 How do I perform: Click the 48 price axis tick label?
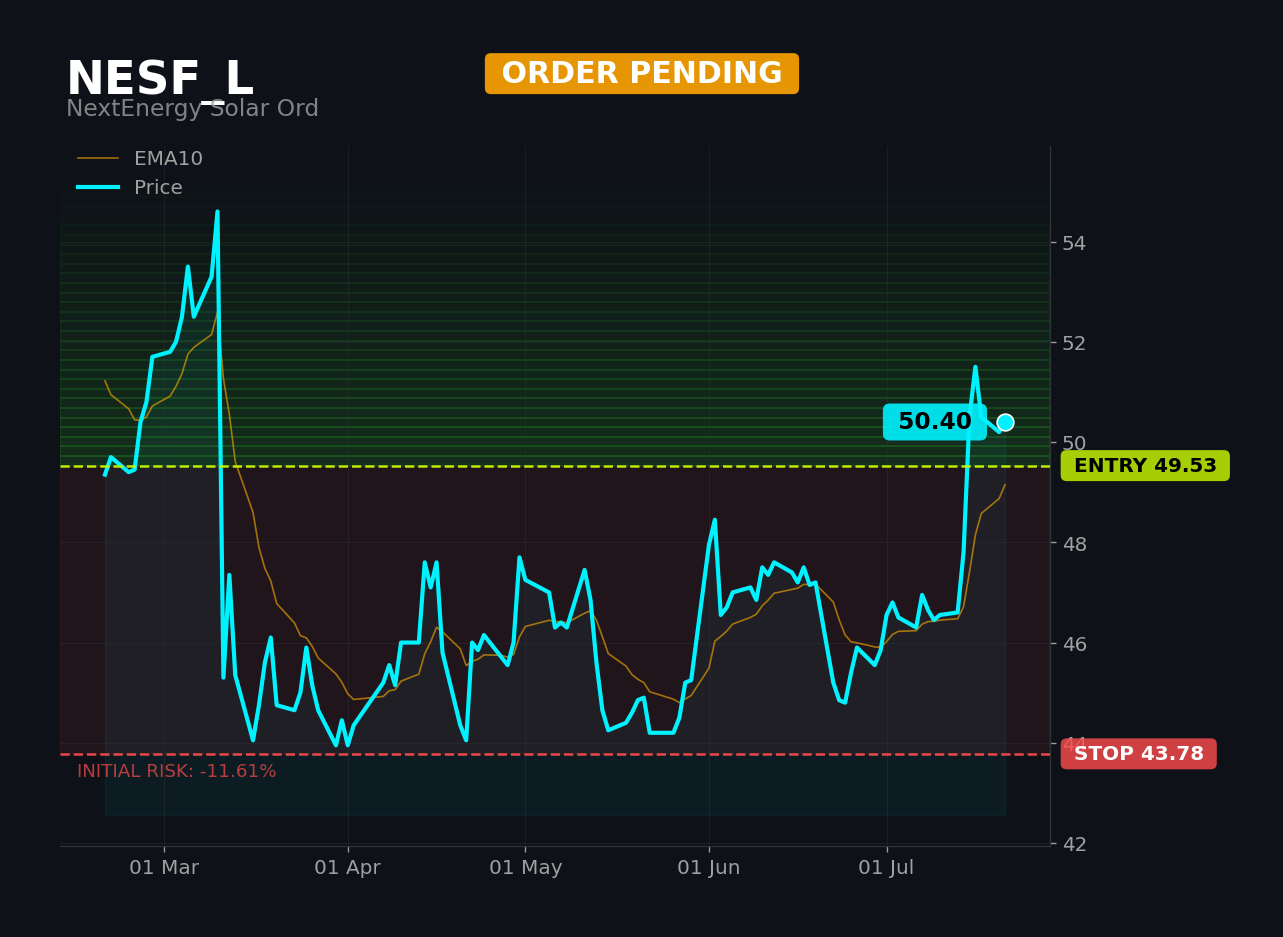click(1074, 543)
